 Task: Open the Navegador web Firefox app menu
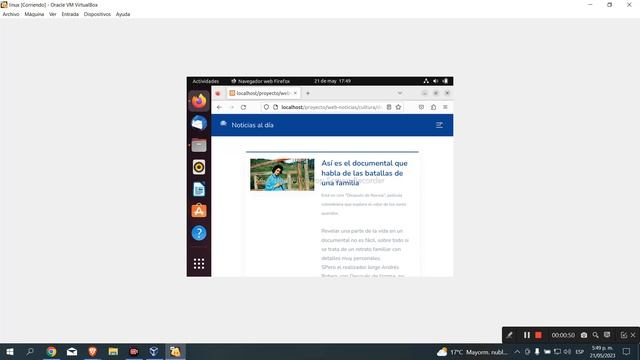tap(260, 81)
